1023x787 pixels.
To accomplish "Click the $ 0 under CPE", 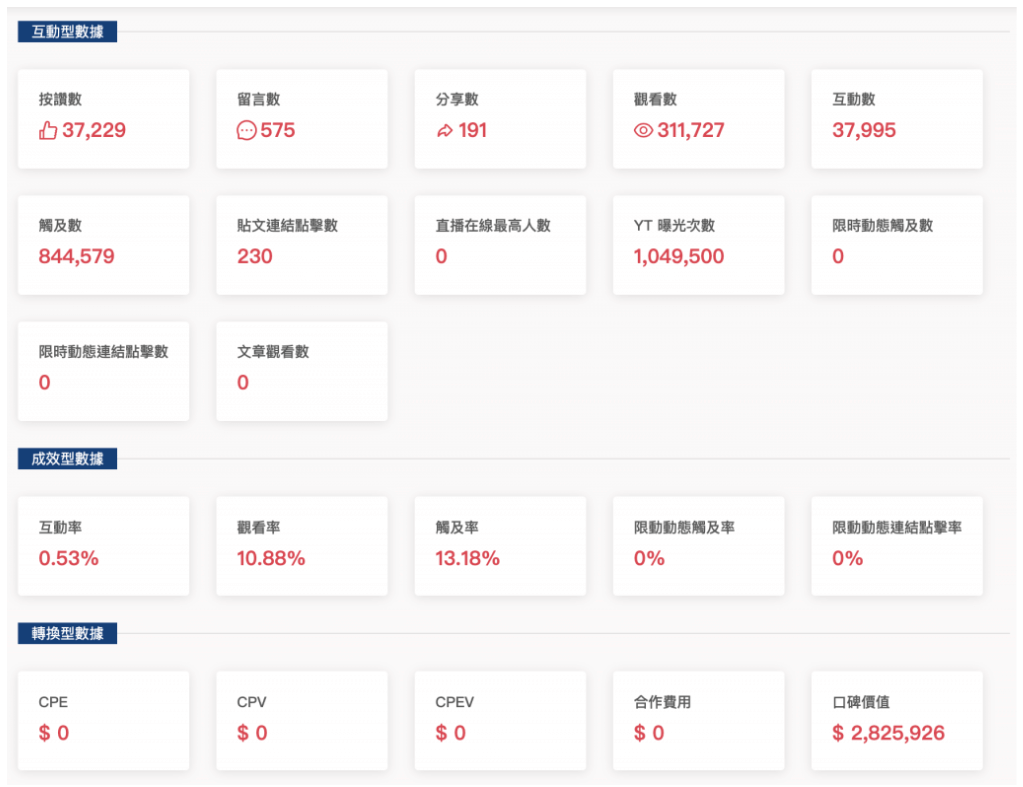I will (53, 733).
